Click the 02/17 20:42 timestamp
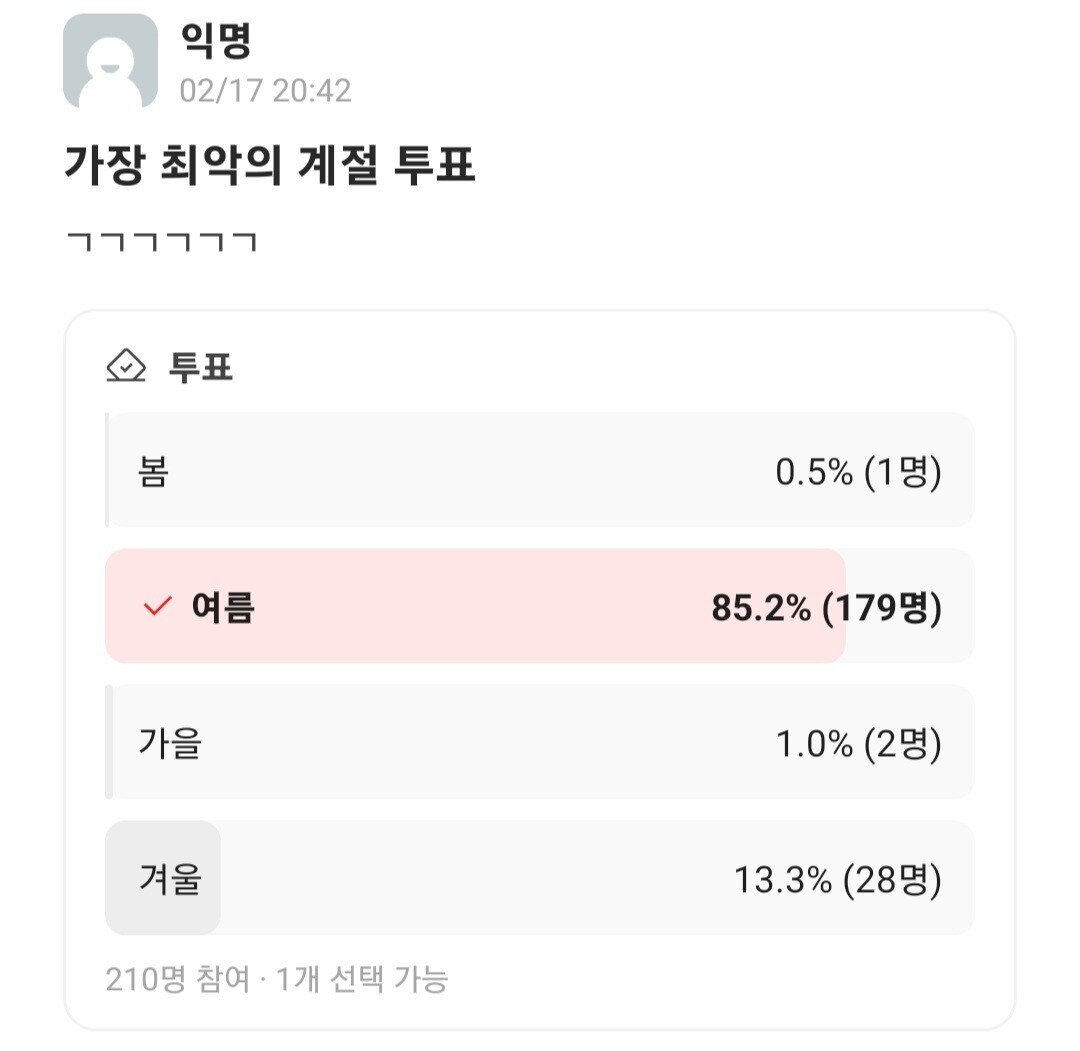This screenshot has height=1051, width=1080. [265, 91]
